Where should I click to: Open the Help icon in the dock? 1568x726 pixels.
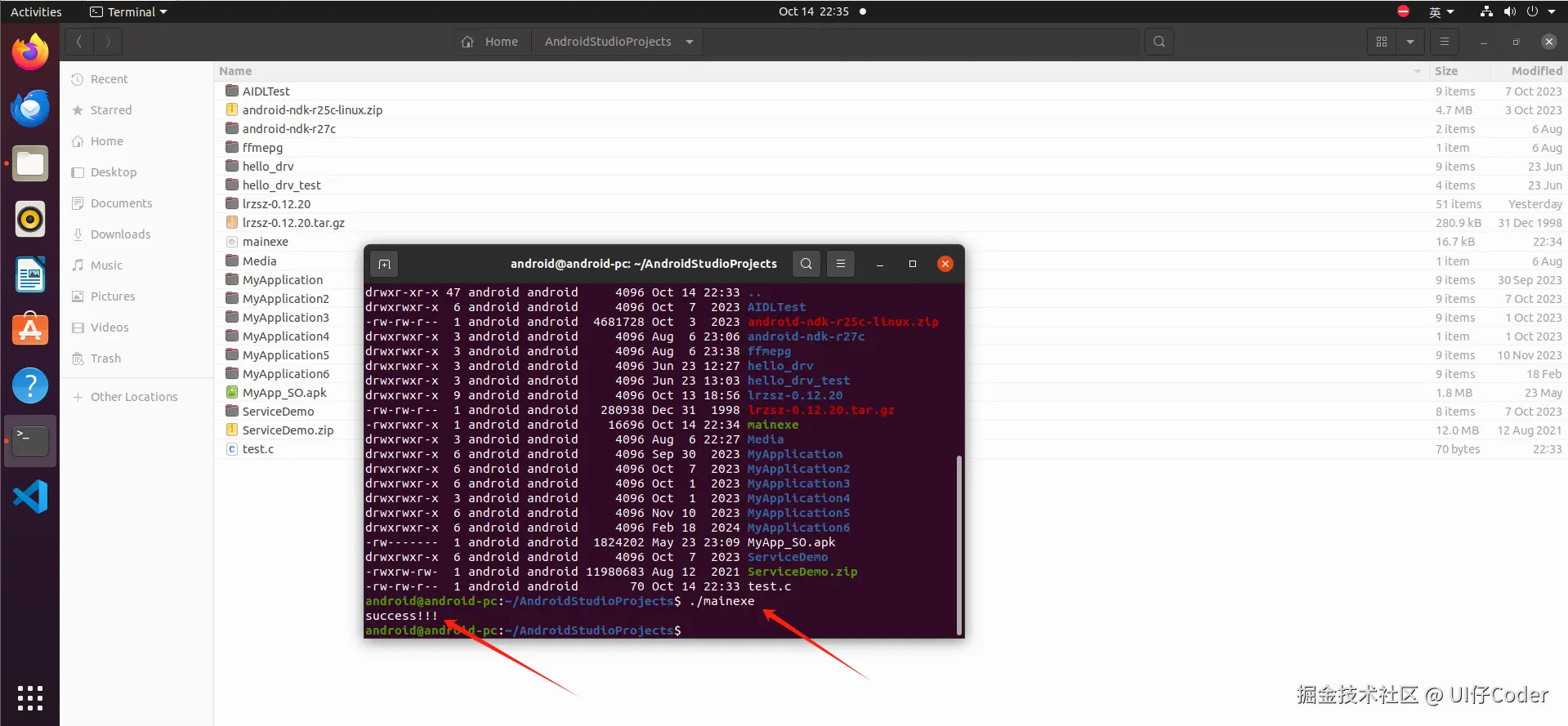coord(30,385)
